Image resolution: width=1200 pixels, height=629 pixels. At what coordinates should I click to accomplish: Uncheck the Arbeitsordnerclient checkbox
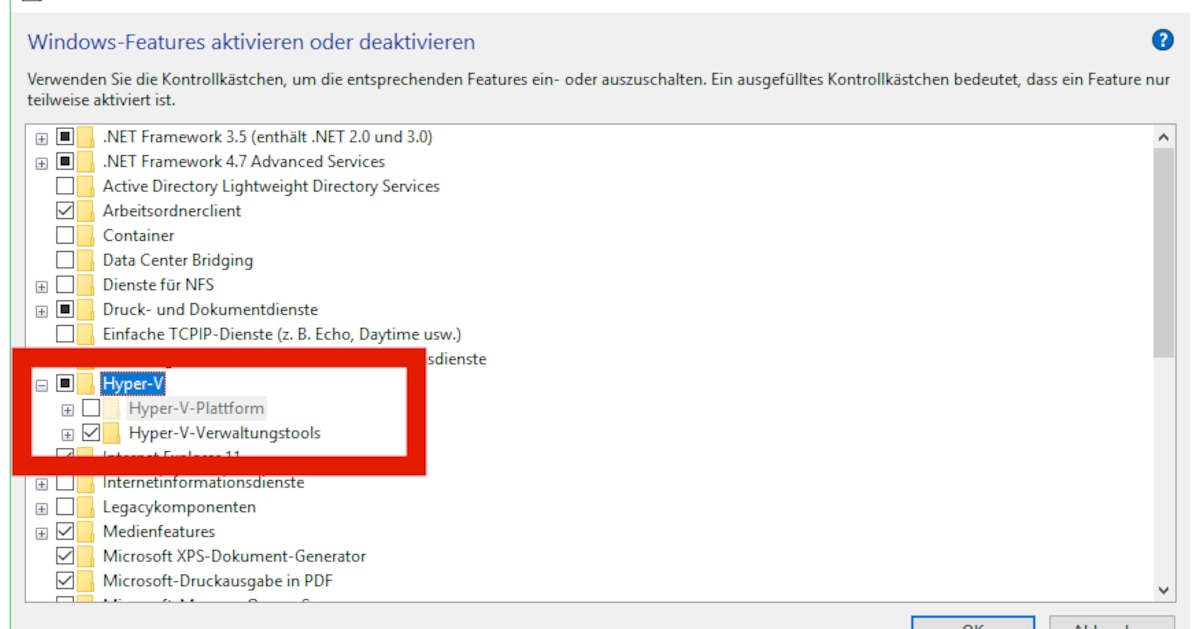click(65, 211)
